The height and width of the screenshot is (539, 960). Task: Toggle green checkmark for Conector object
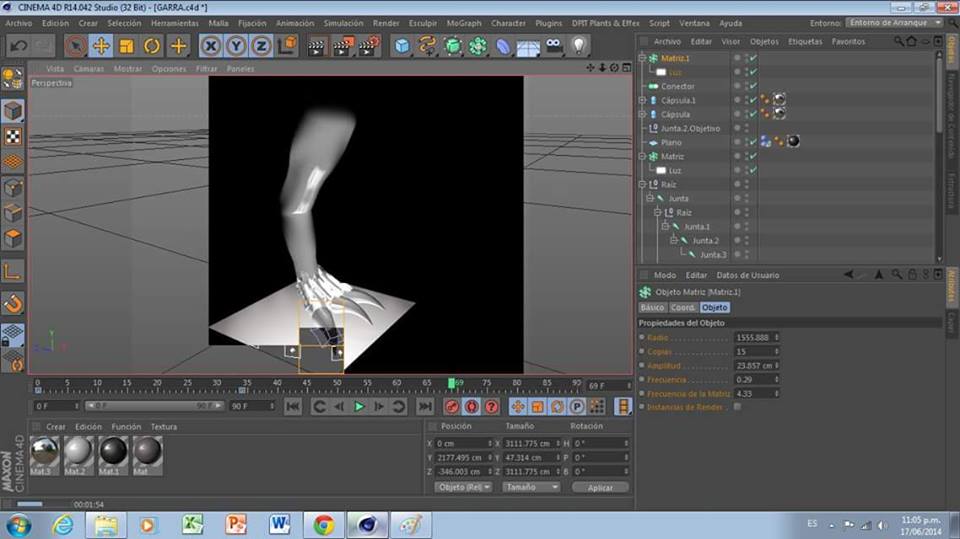click(752, 86)
